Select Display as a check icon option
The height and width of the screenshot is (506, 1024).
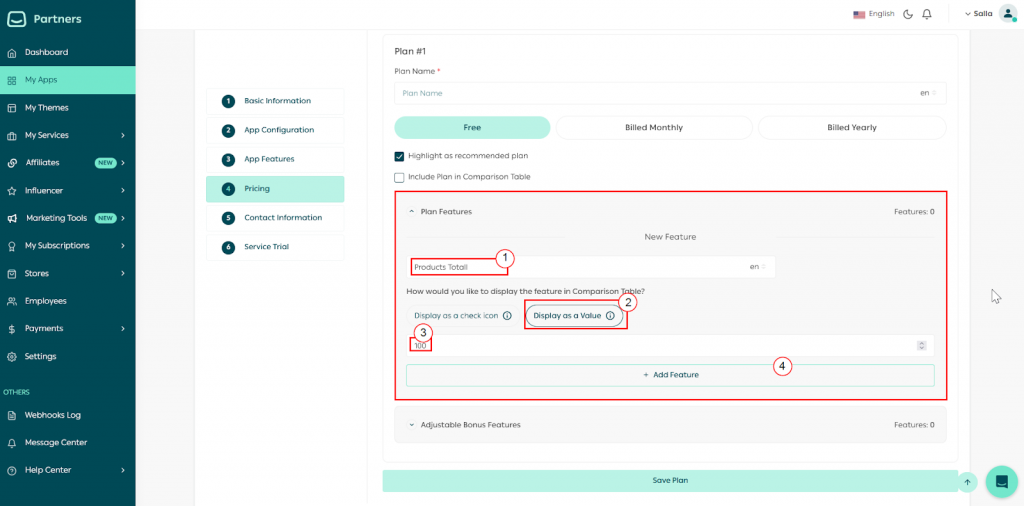(x=456, y=316)
